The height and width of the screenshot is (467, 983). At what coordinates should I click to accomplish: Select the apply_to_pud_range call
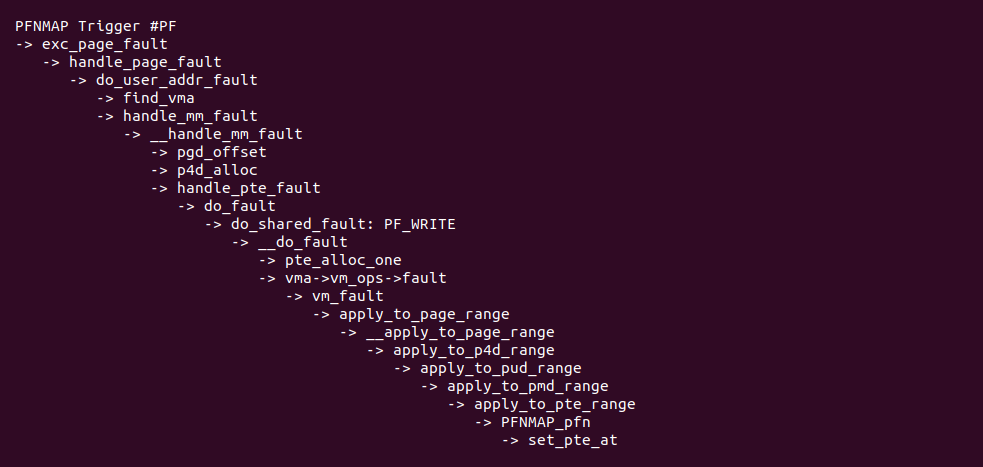coord(500,368)
